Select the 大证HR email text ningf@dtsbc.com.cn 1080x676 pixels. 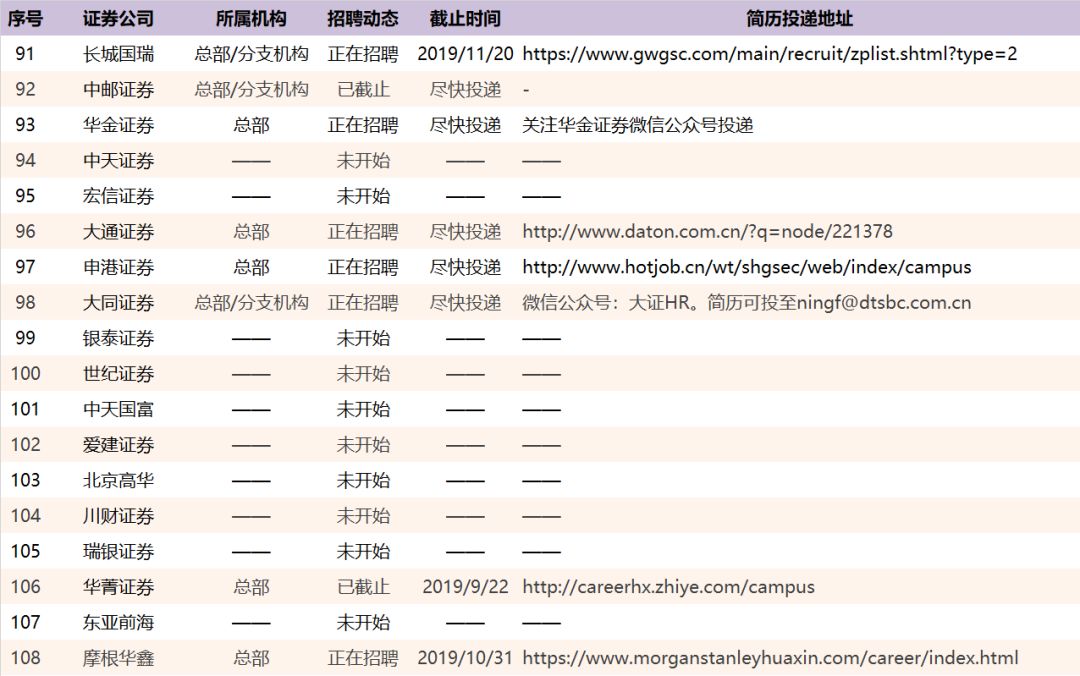(884, 303)
